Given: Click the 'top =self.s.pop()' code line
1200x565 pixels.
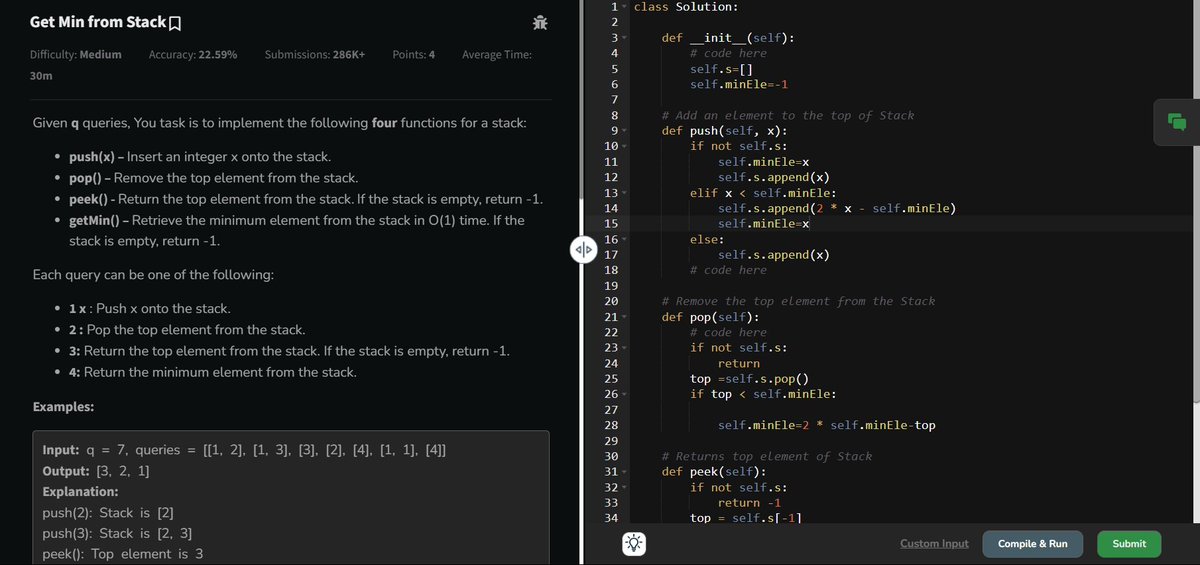Looking at the screenshot, I should [749, 379].
